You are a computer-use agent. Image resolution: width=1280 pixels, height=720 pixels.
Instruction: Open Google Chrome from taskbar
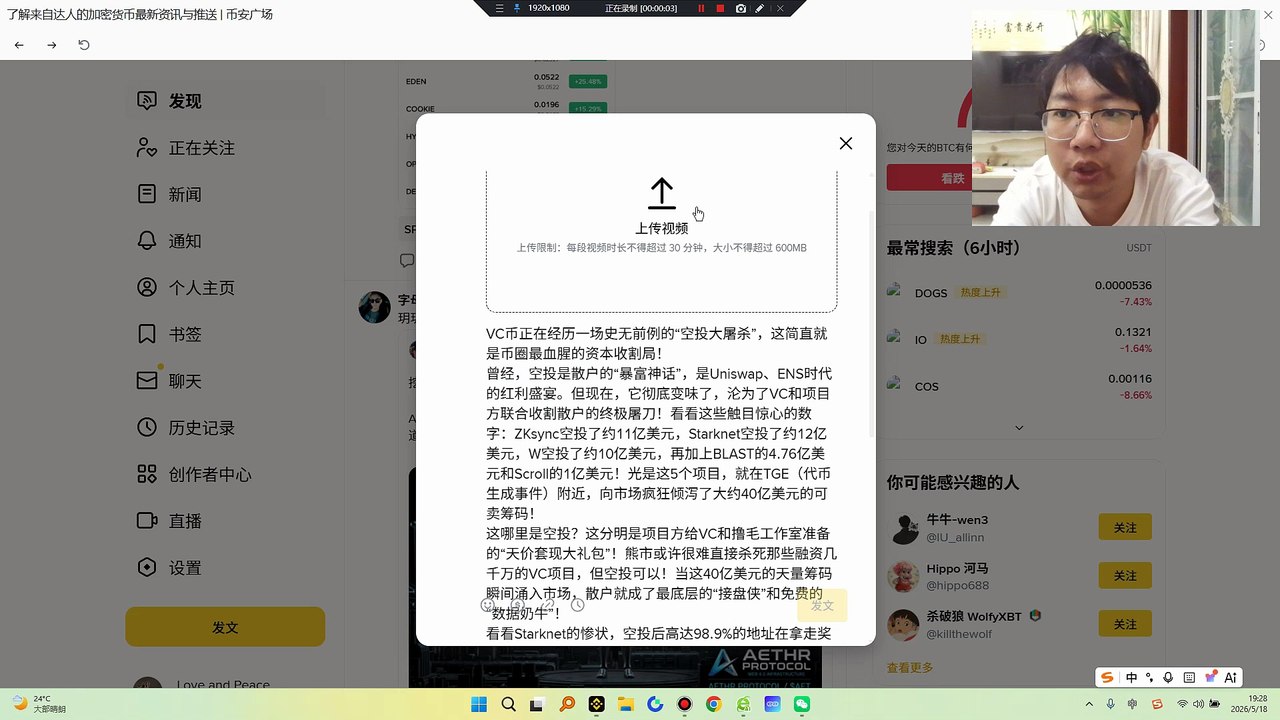click(713, 704)
